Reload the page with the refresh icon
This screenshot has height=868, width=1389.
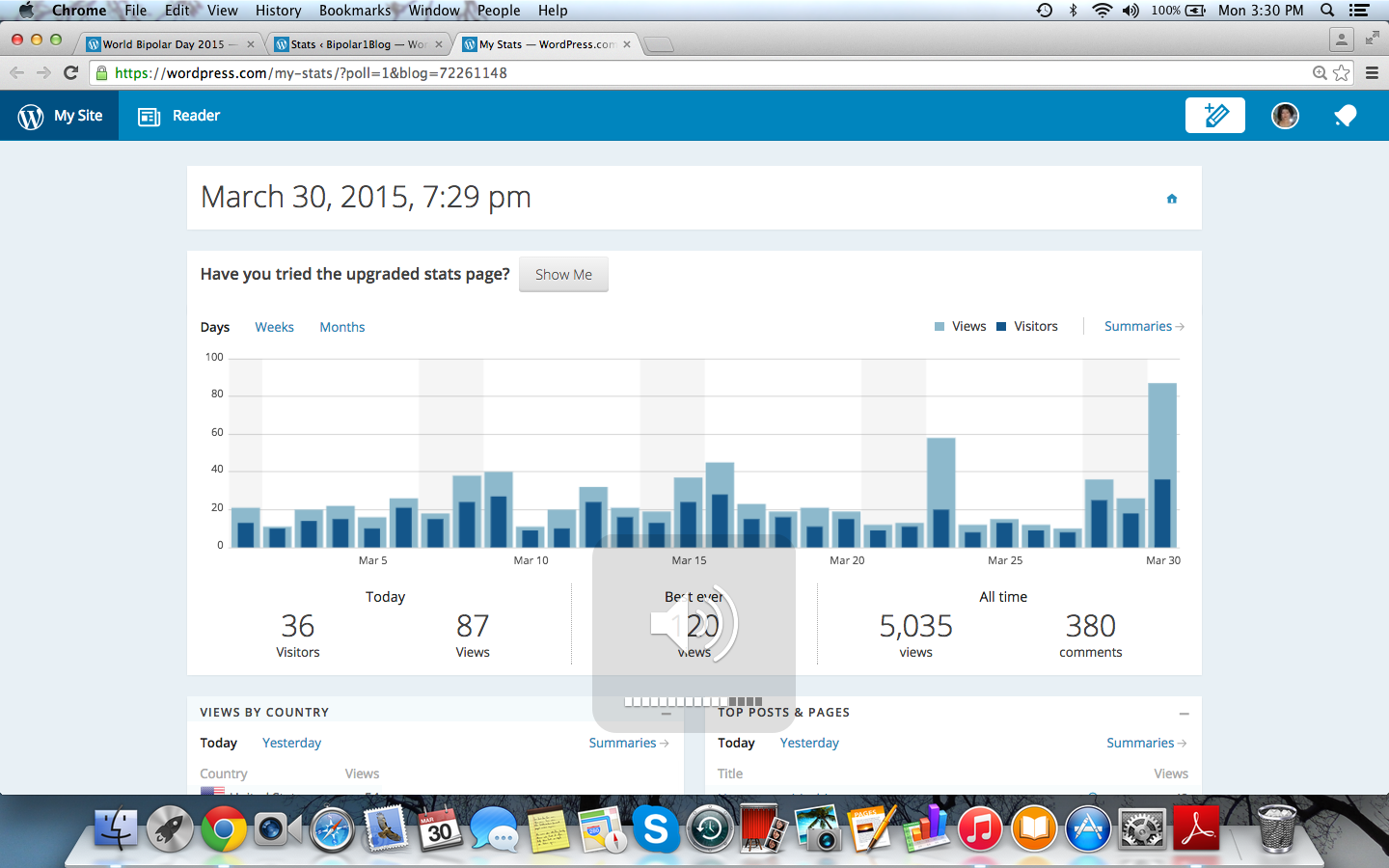pos(70,73)
